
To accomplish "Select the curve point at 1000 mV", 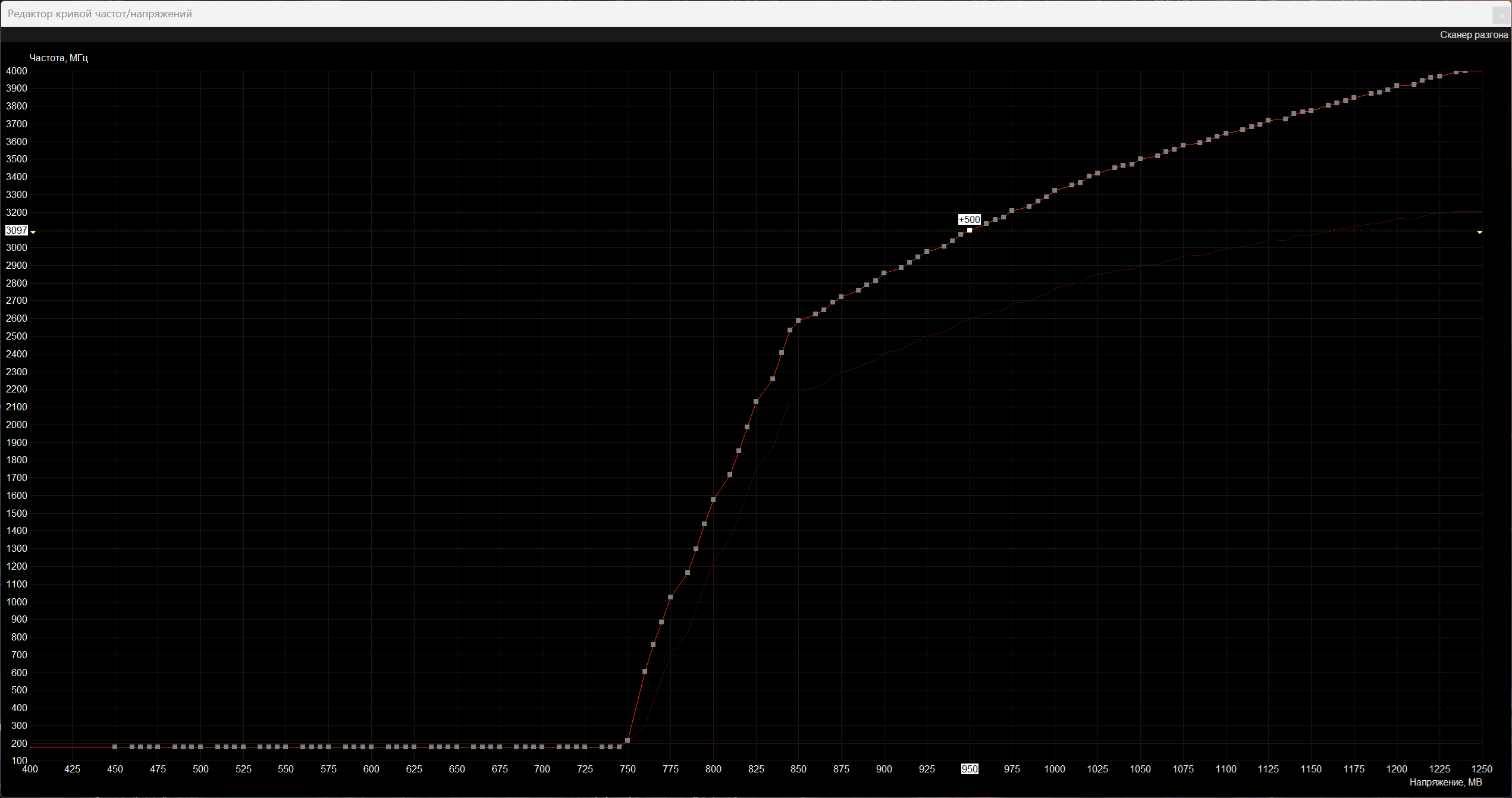I will (1055, 190).
